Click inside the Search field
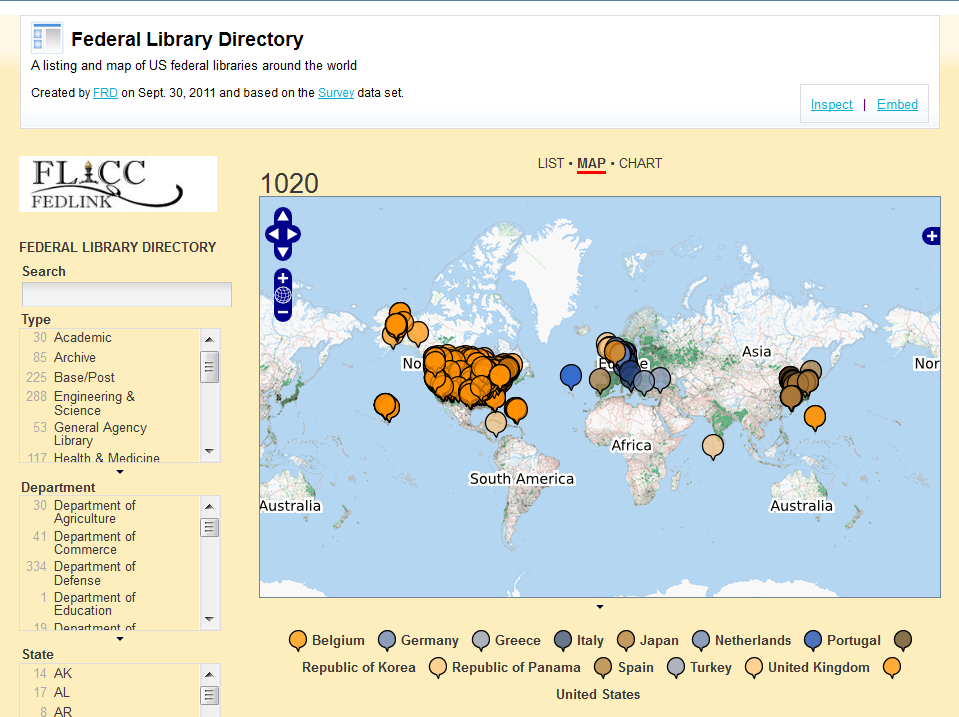This screenshot has height=717, width=959. [126, 294]
